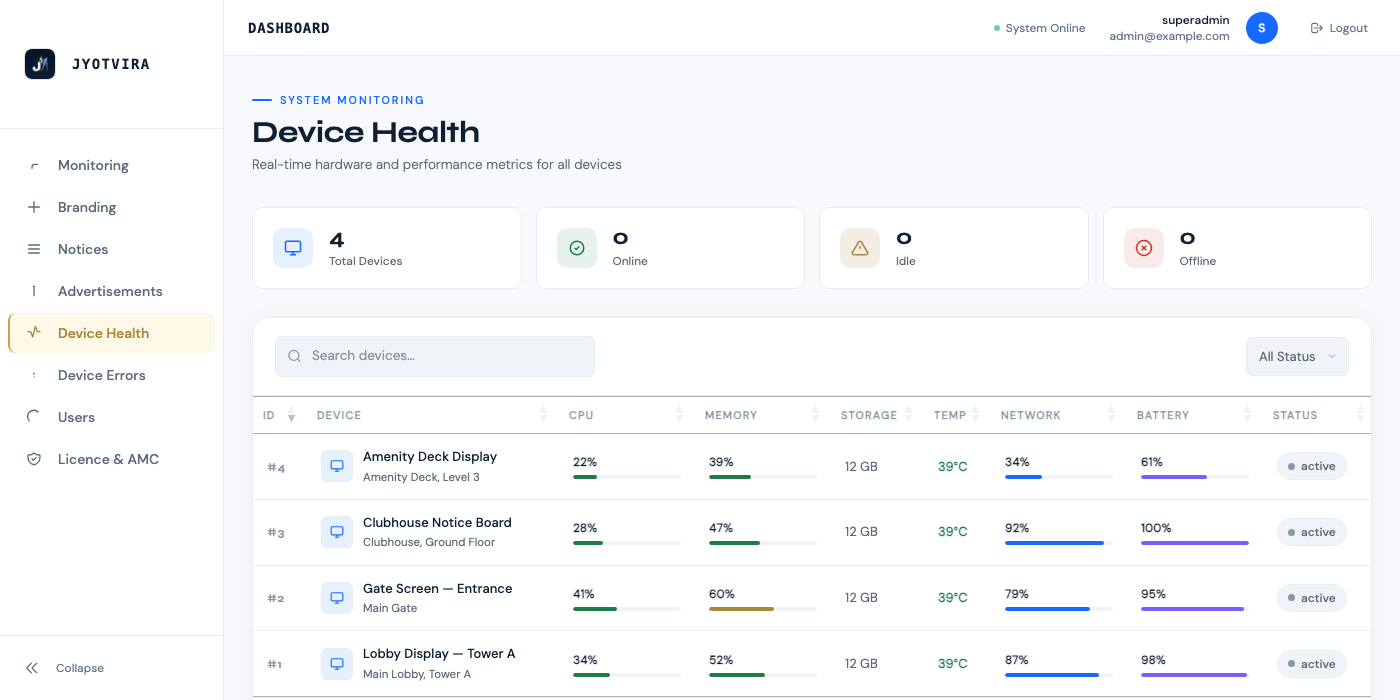Go to Licence & AMC

pos(111,459)
